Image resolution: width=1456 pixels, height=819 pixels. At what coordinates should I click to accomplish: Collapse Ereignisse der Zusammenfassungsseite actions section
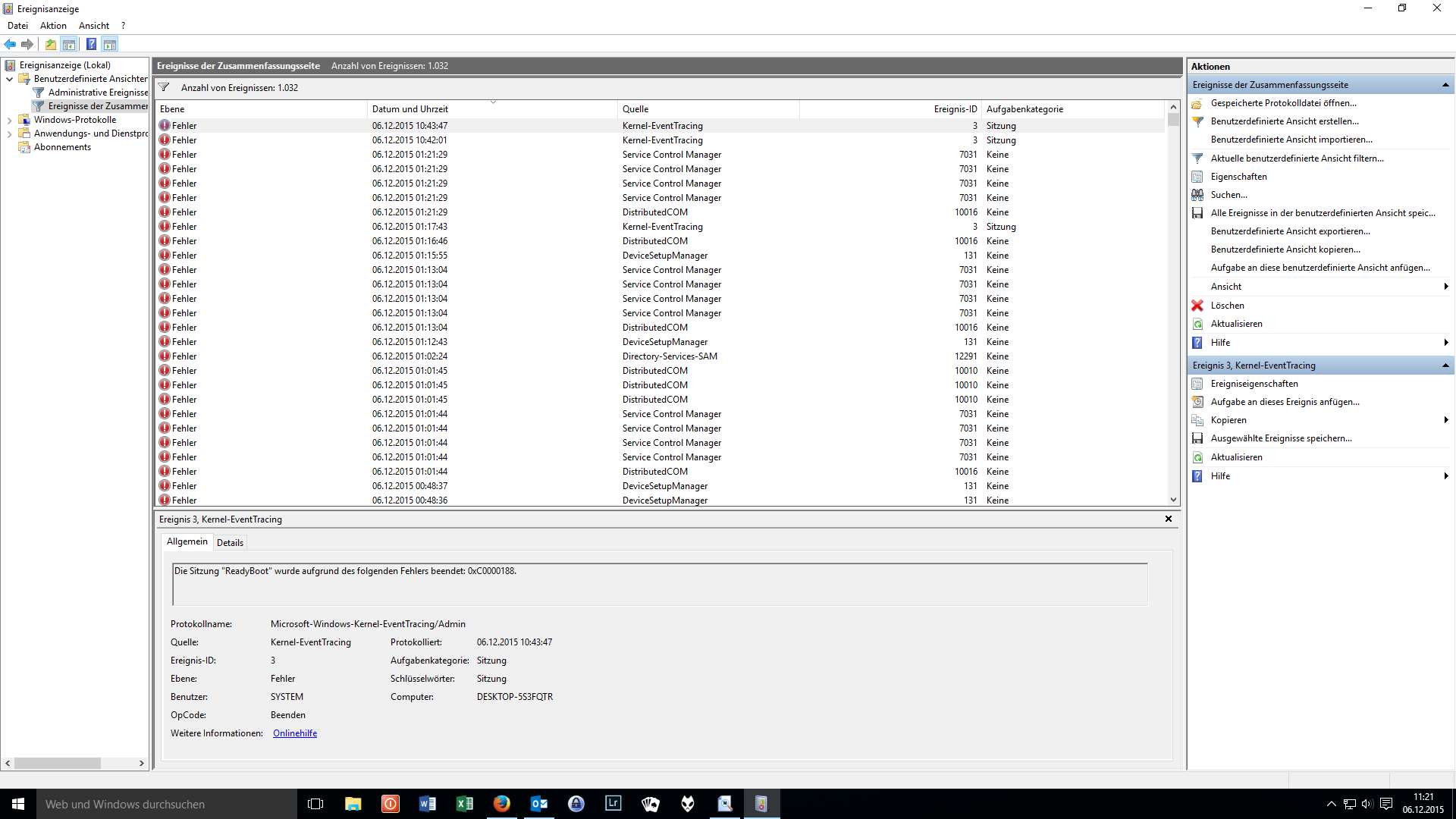coord(1445,85)
